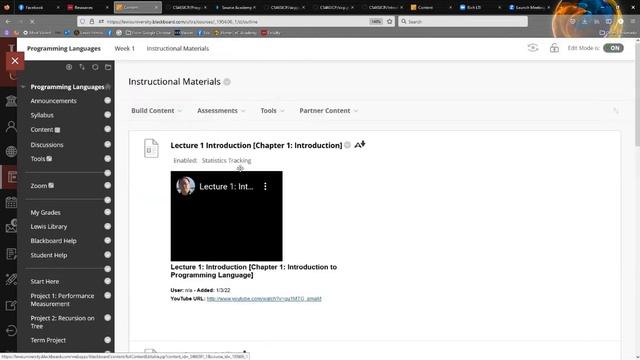Click folder view icon in course menu header
The width and height of the screenshot is (640, 360).
click(108, 67)
